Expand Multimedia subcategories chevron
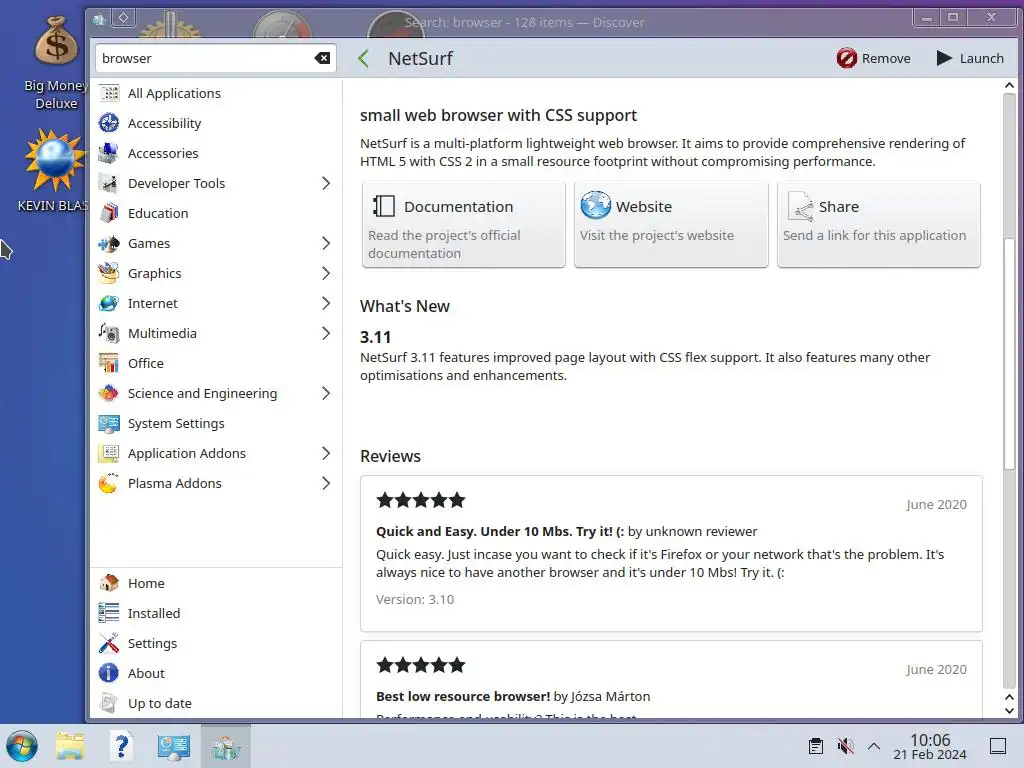 coord(326,334)
